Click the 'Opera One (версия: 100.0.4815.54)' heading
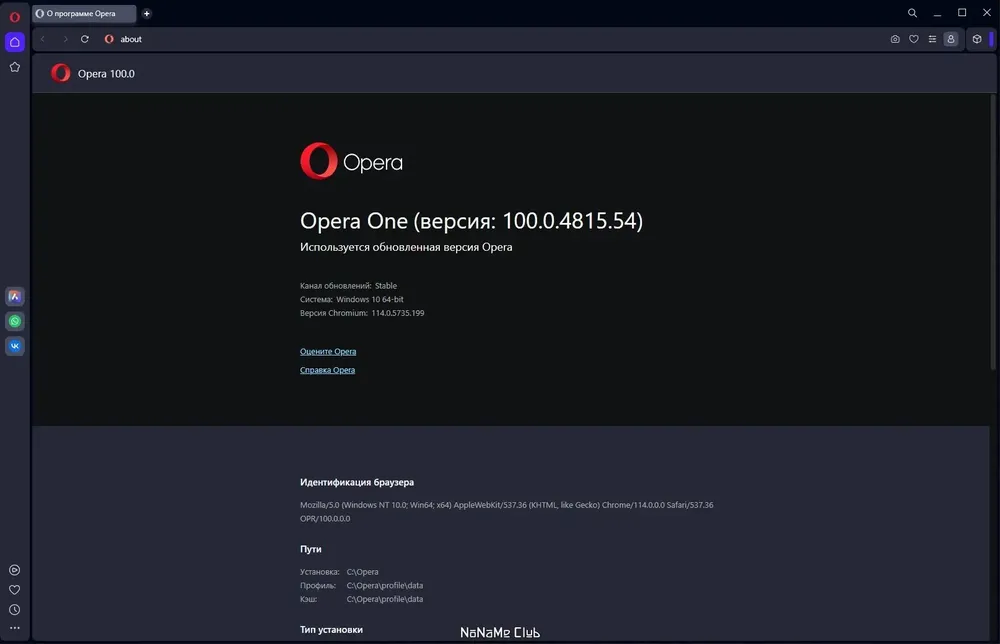 pyautogui.click(x=471, y=221)
